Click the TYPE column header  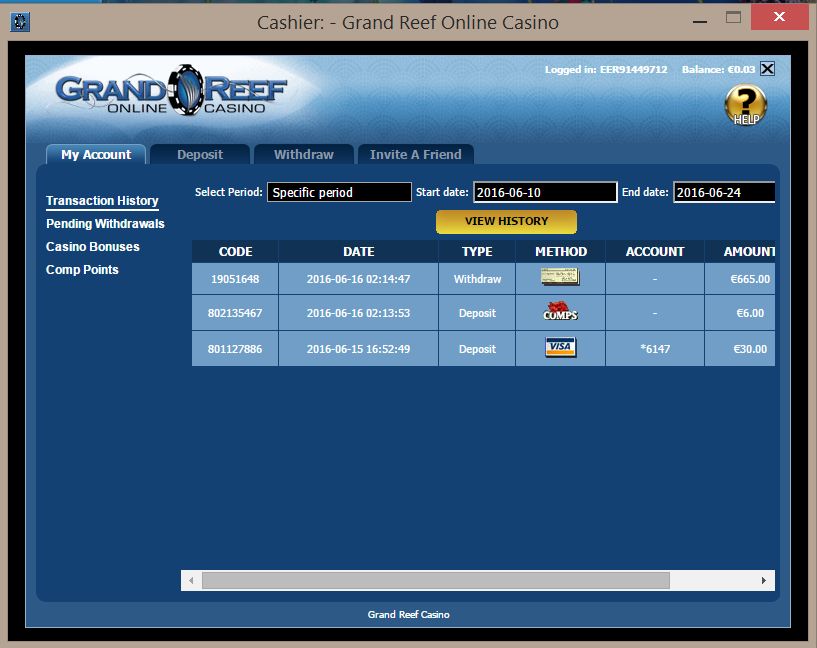477,252
